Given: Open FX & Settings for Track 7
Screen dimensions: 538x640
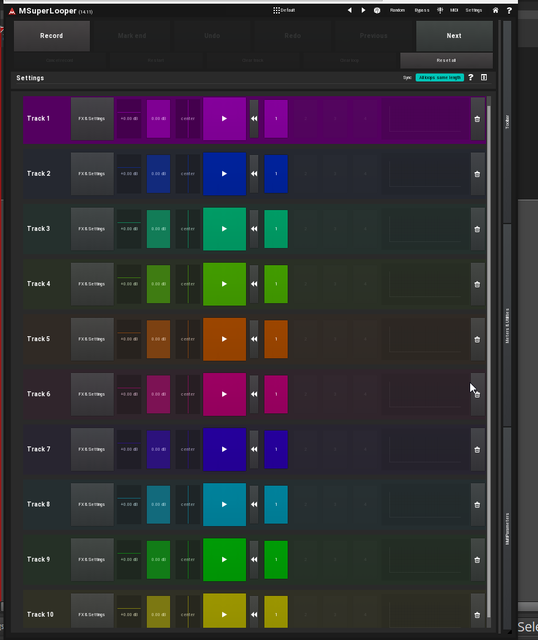Looking at the screenshot, I should 92,449.
